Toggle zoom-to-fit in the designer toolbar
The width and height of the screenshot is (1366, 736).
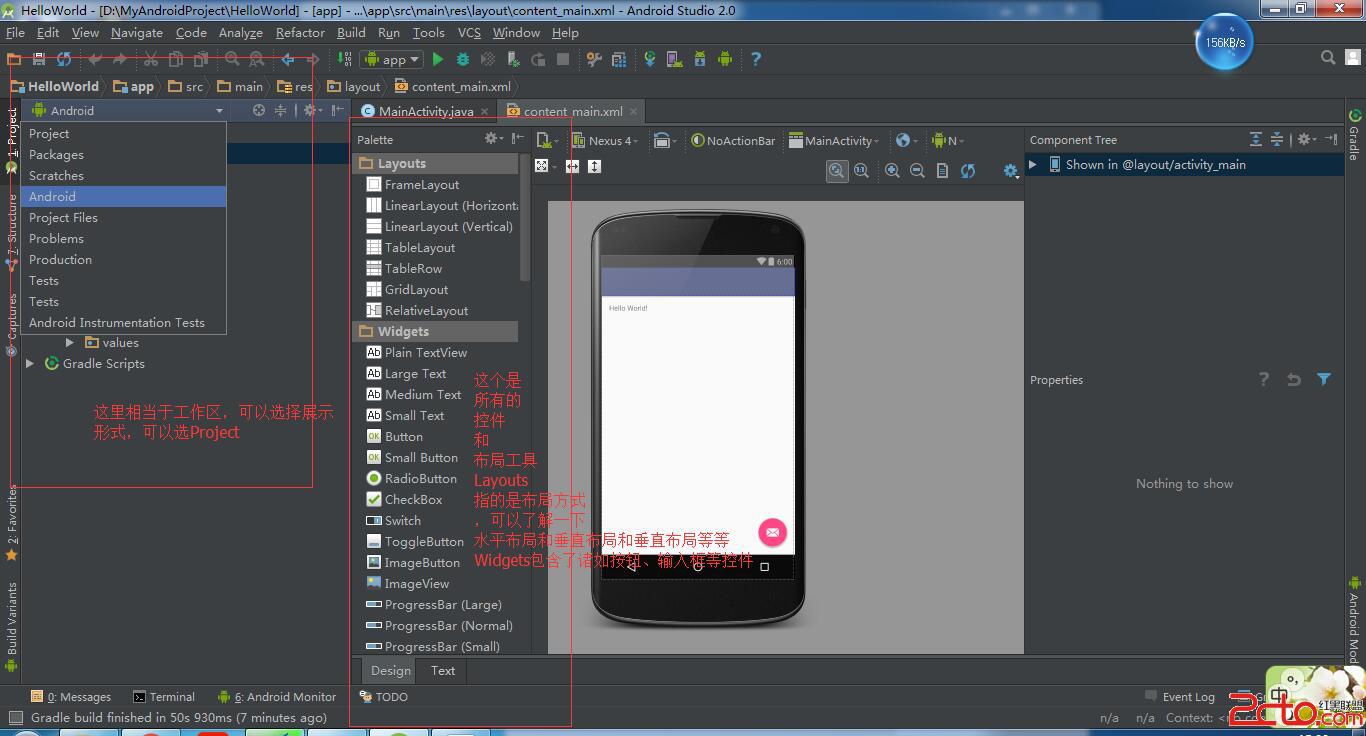836,171
